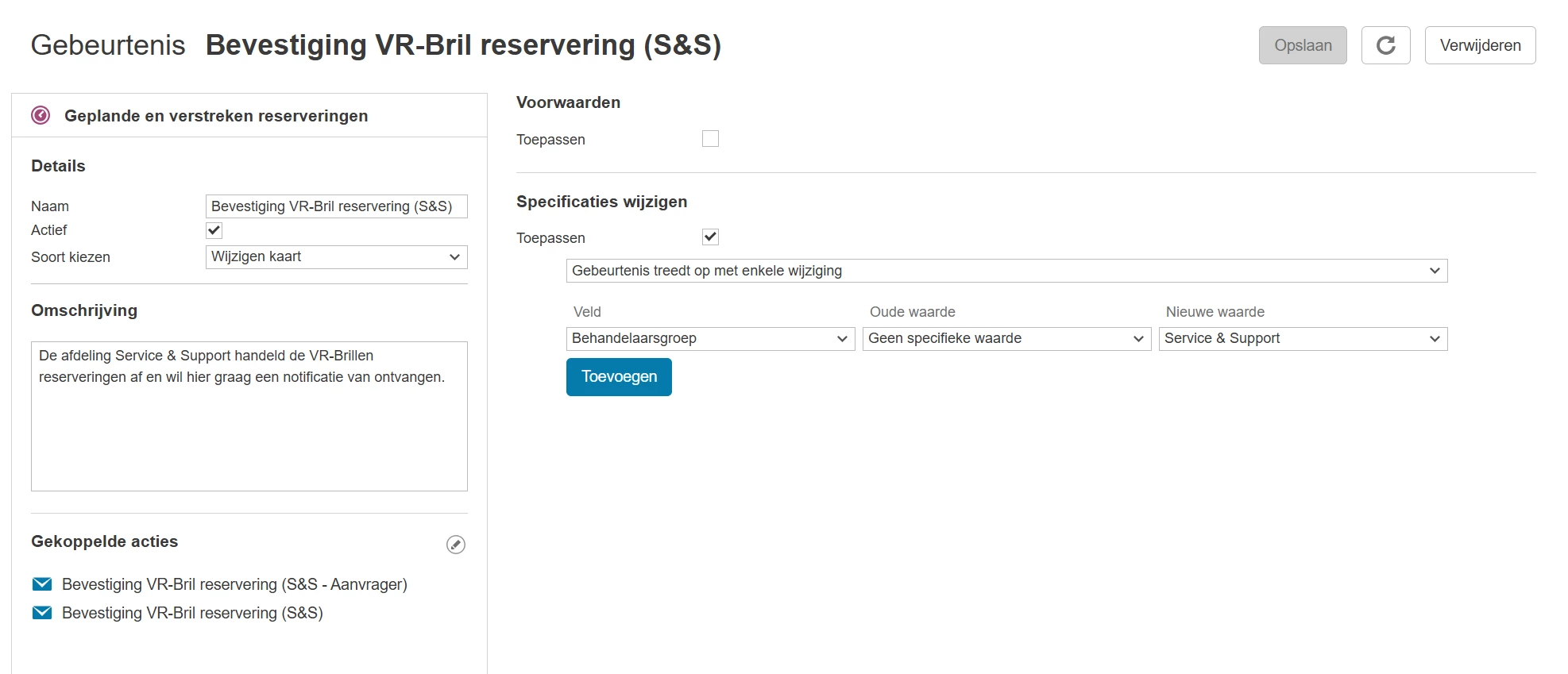Image resolution: width=1568 pixels, height=674 pixels.
Task: Click the refresh icon button
Action: click(x=1385, y=45)
